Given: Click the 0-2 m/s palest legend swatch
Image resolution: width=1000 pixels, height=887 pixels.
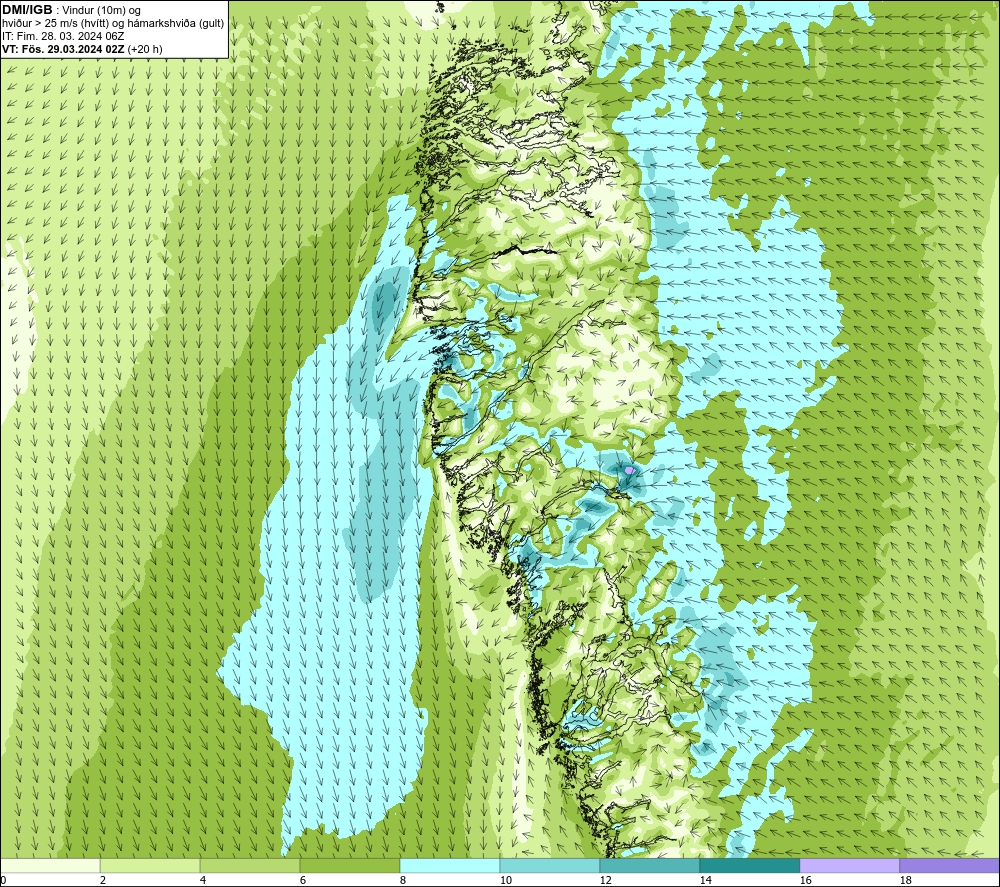Looking at the screenshot, I should (x=50, y=865).
